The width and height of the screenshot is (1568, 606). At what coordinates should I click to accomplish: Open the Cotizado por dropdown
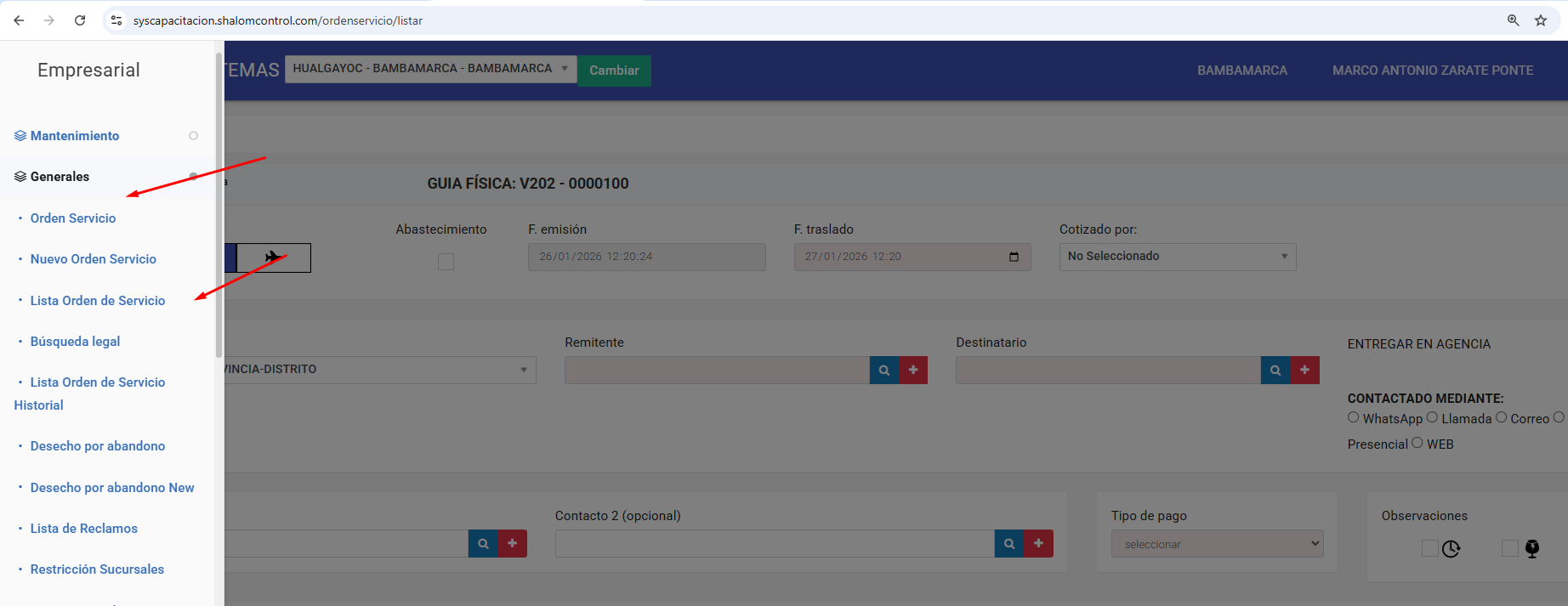coord(1177,257)
